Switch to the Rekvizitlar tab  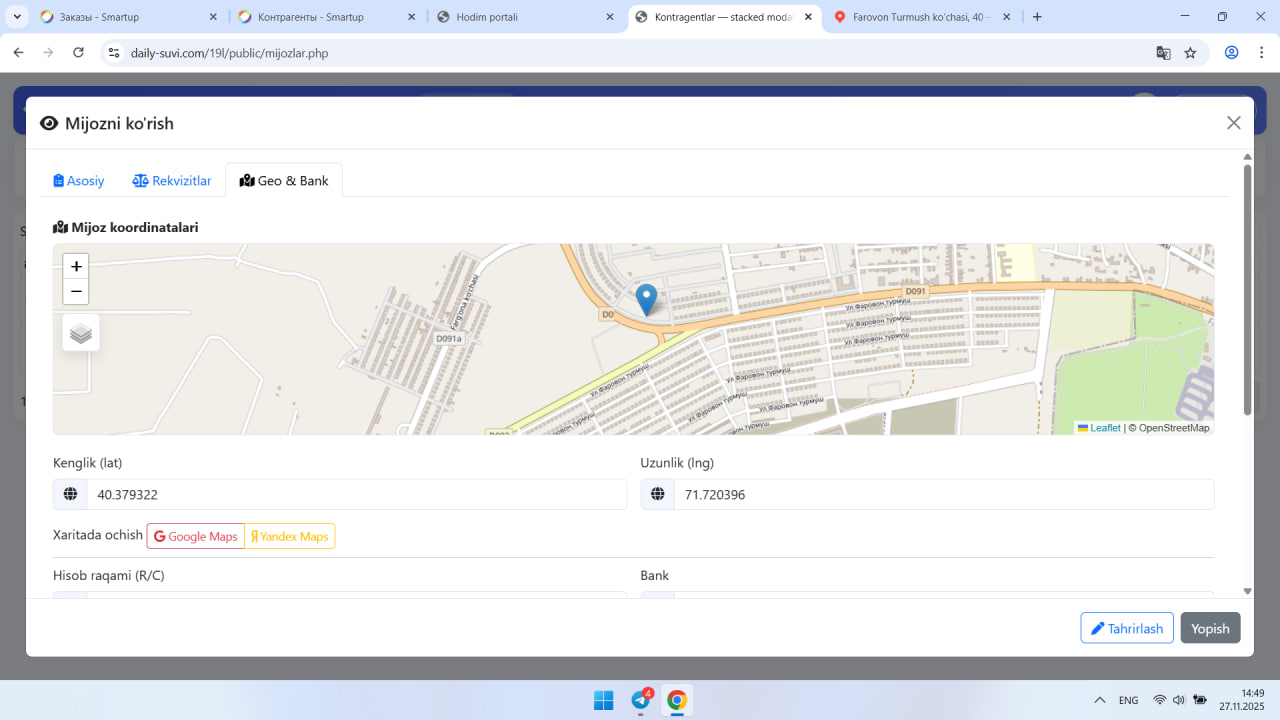172,181
